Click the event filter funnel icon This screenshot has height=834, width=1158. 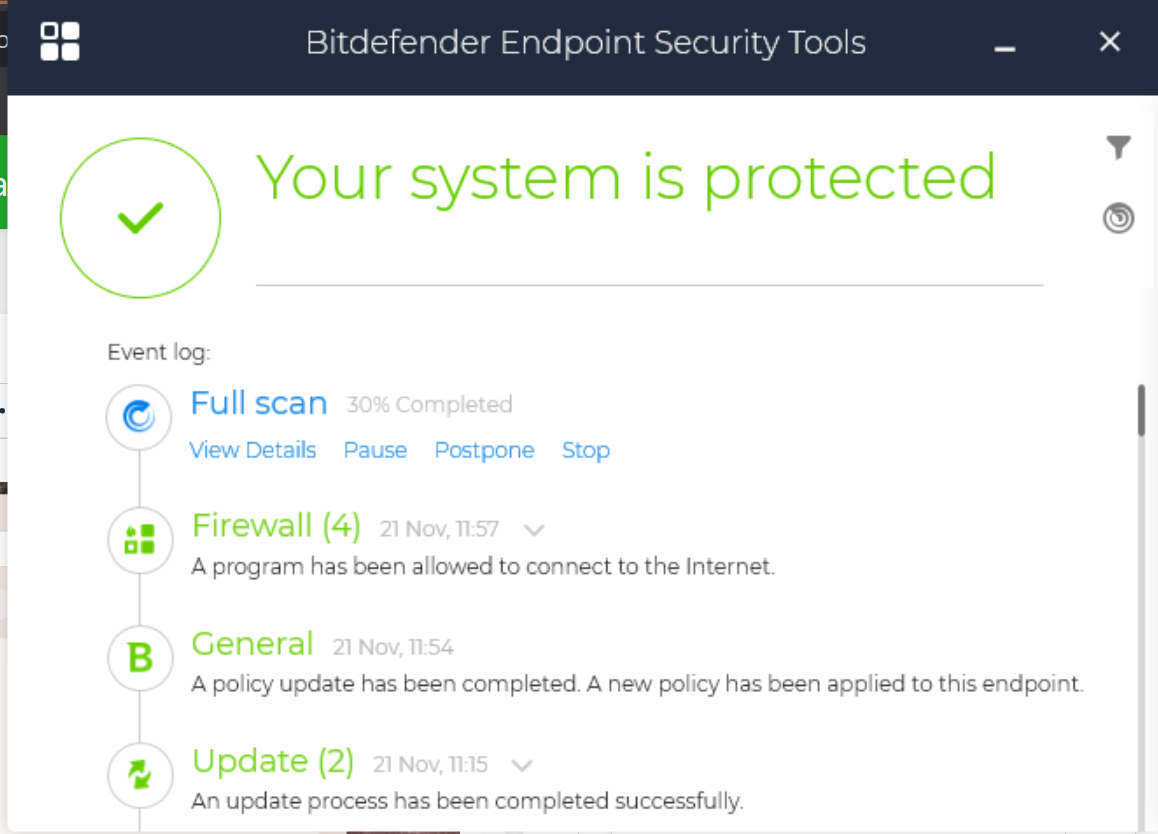[x=1118, y=148]
